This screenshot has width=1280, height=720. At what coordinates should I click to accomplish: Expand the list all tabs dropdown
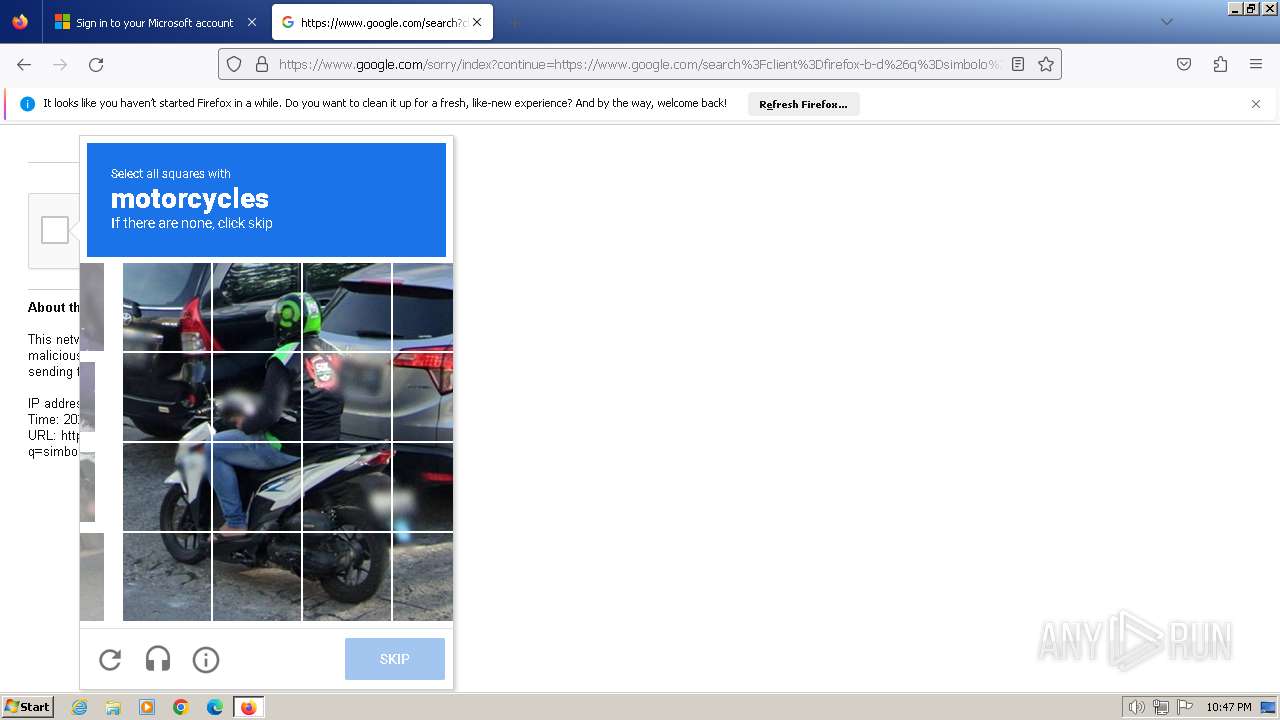click(1166, 22)
